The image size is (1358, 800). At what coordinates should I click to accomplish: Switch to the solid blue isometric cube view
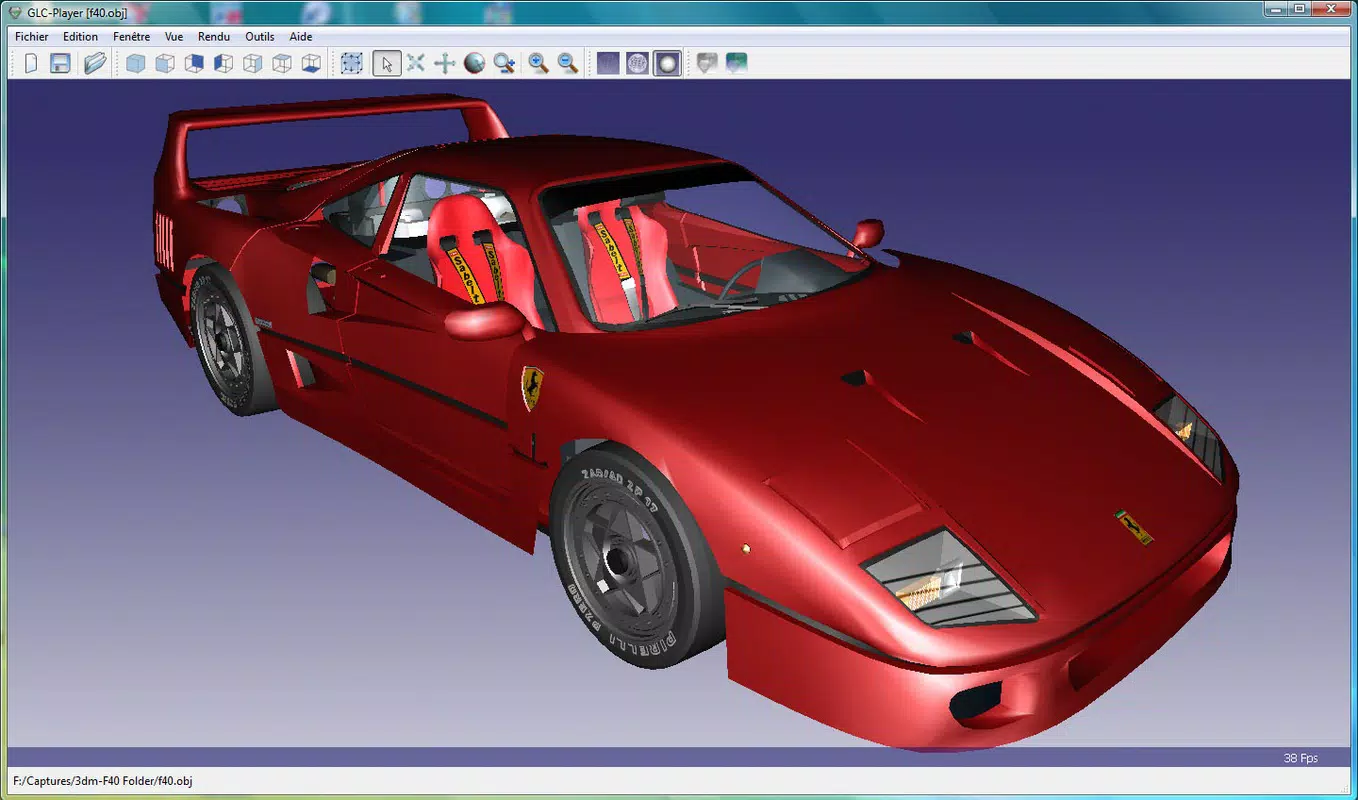point(135,64)
